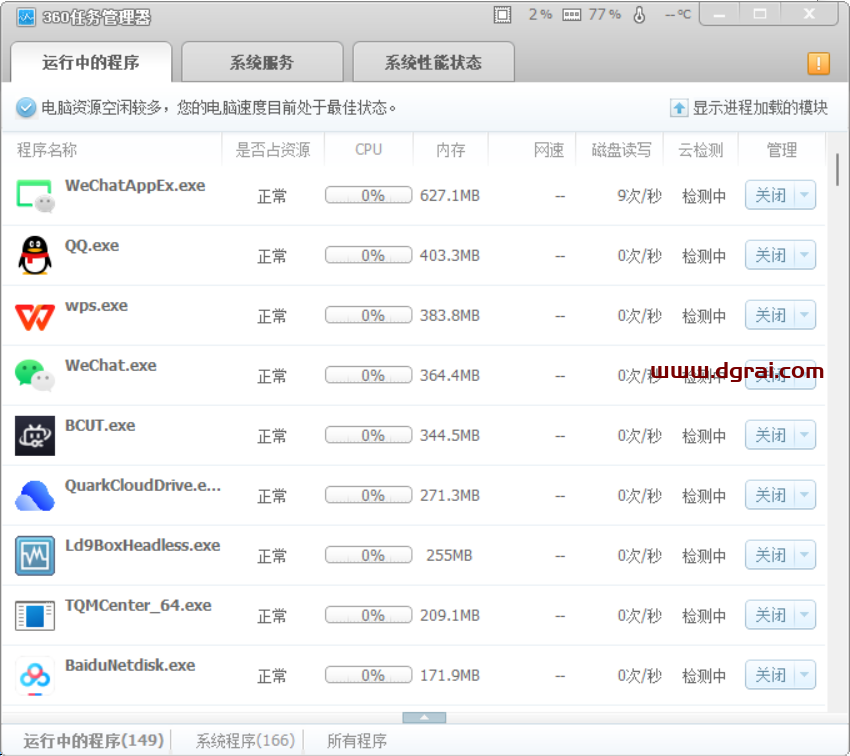
Task: Close BCUT.exe with 关闭 button
Action: point(770,435)
